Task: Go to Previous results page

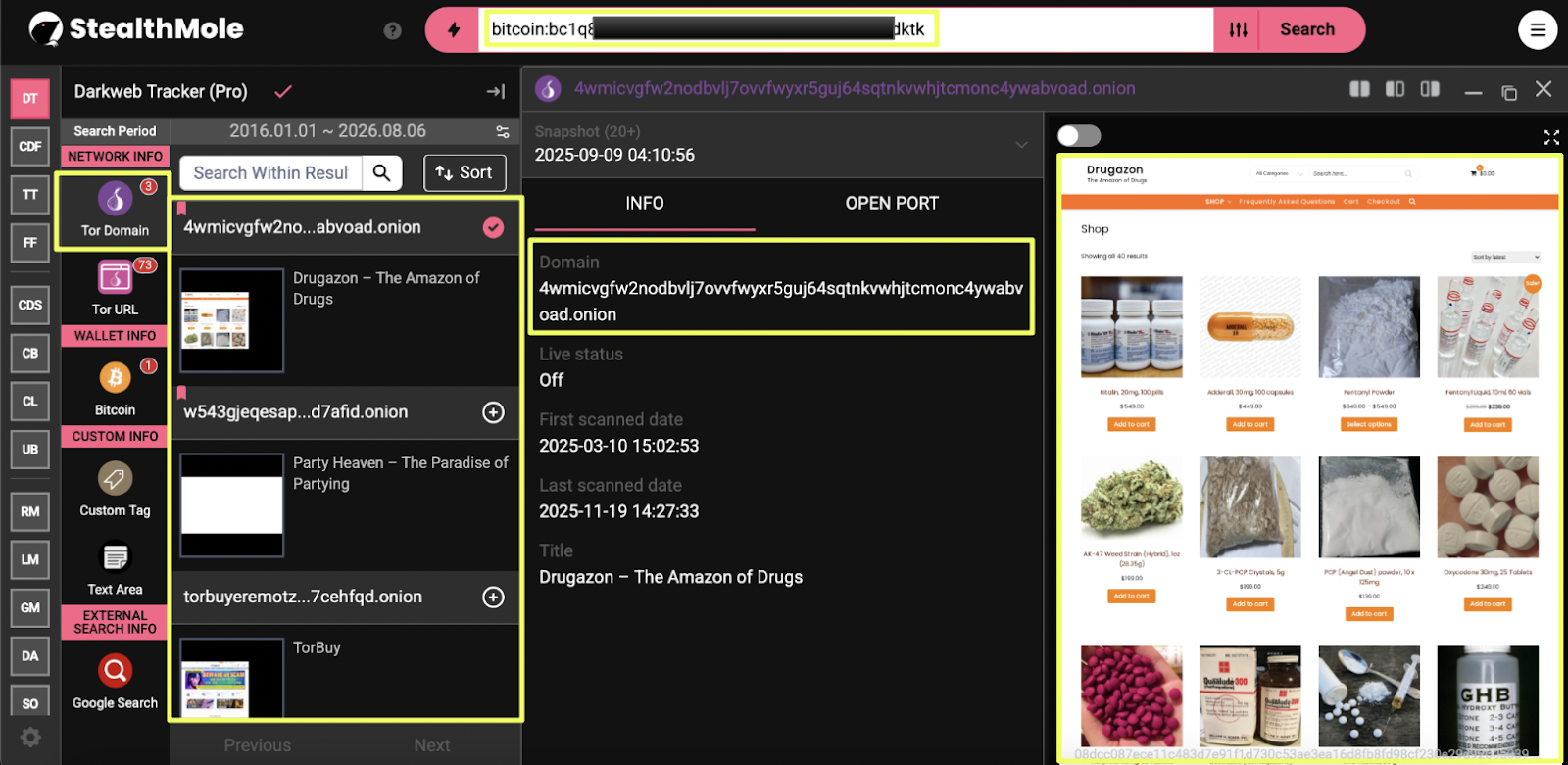Action: (x=258, y=745)
